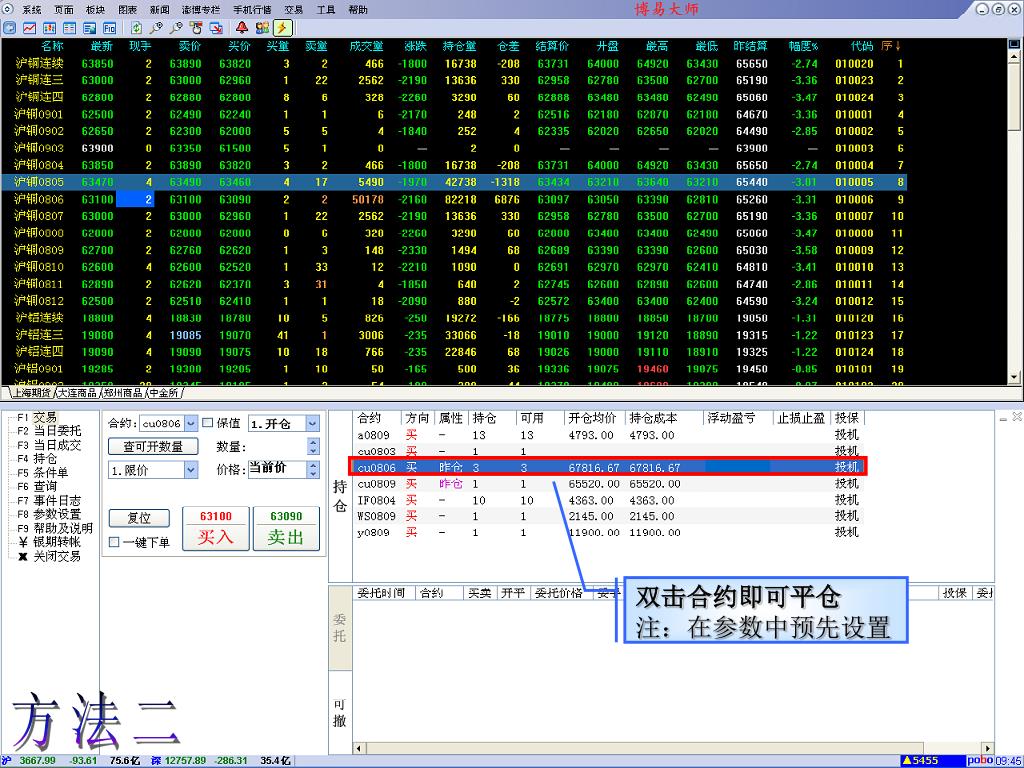Select F9 帮助及说明 in the tree
Viewport: 1024px width, 768px height.
pos(55,528)
